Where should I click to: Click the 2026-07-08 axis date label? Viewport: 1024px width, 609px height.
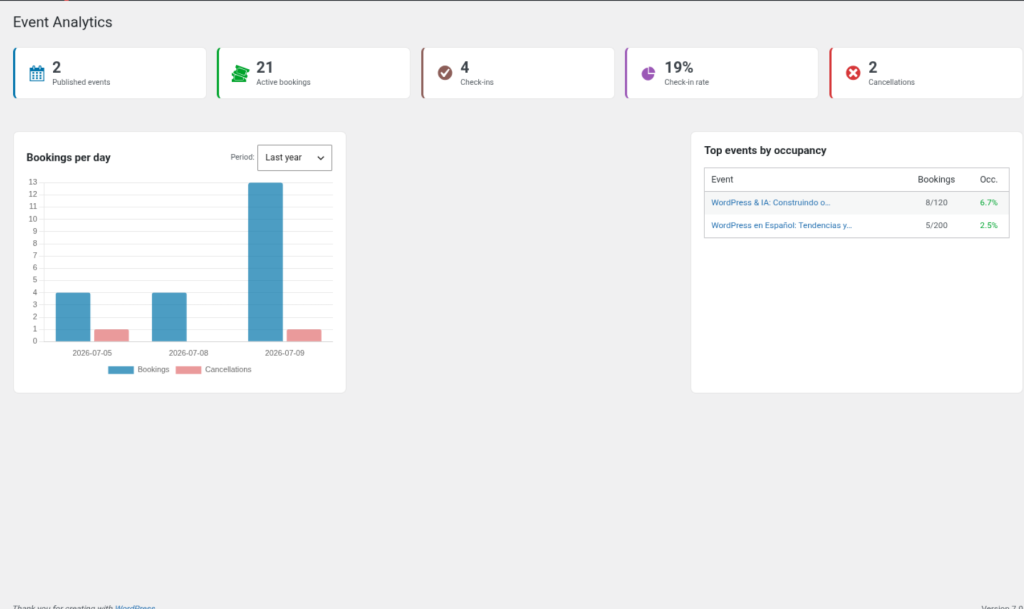(x=188, y=353)
